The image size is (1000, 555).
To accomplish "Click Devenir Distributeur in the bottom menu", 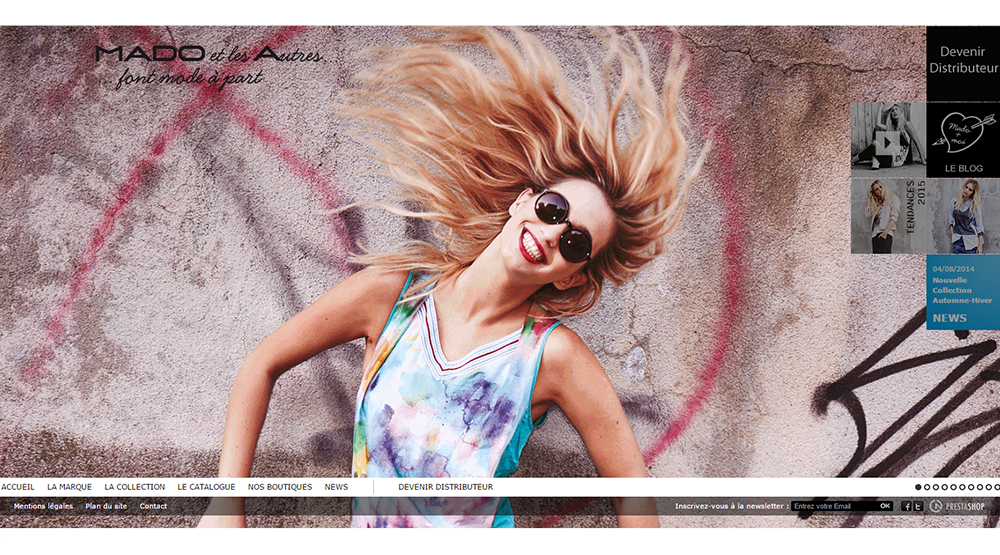I will tap(446, 487).
